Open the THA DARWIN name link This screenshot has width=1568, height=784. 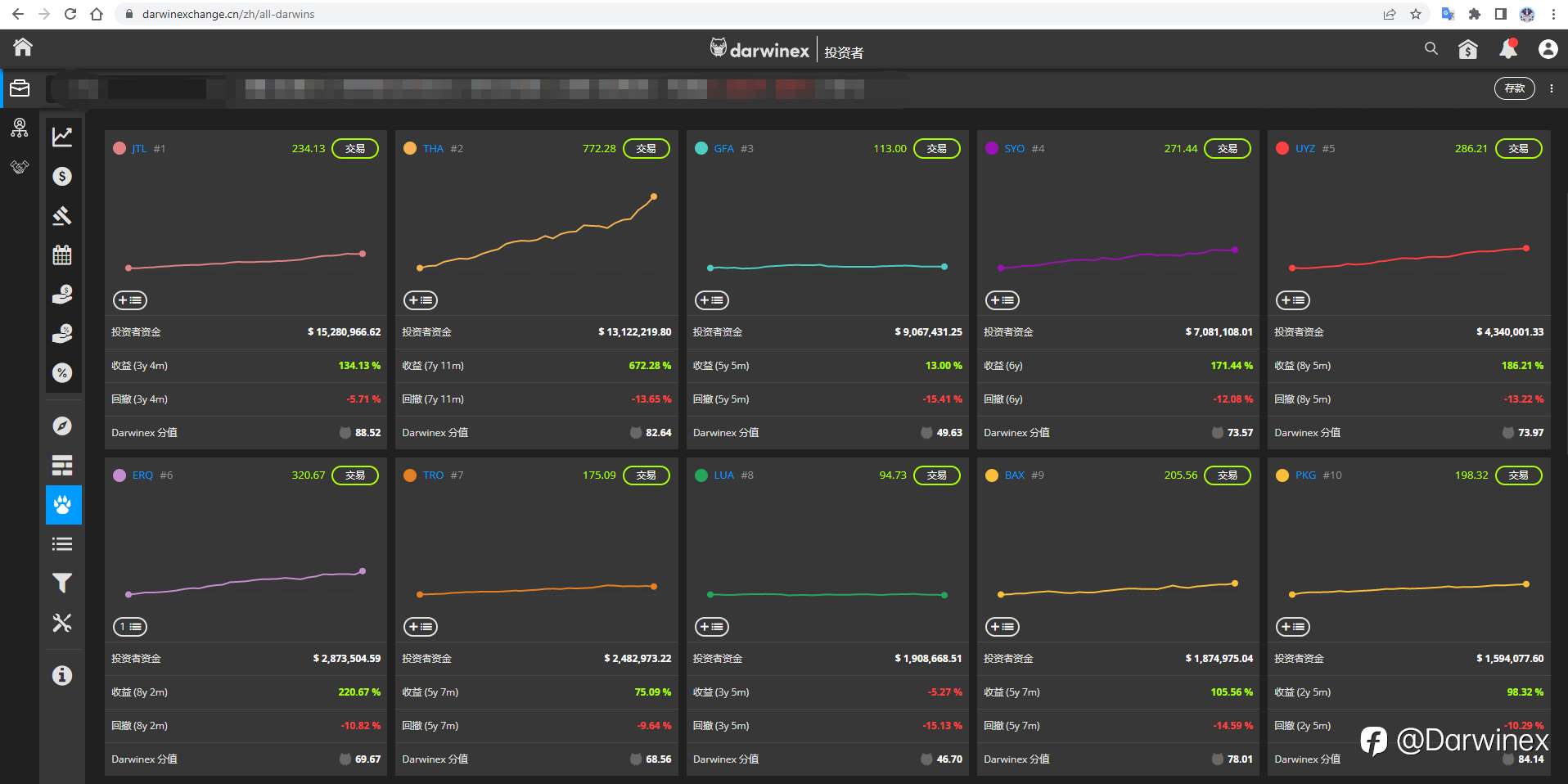(x=433, y=149)
